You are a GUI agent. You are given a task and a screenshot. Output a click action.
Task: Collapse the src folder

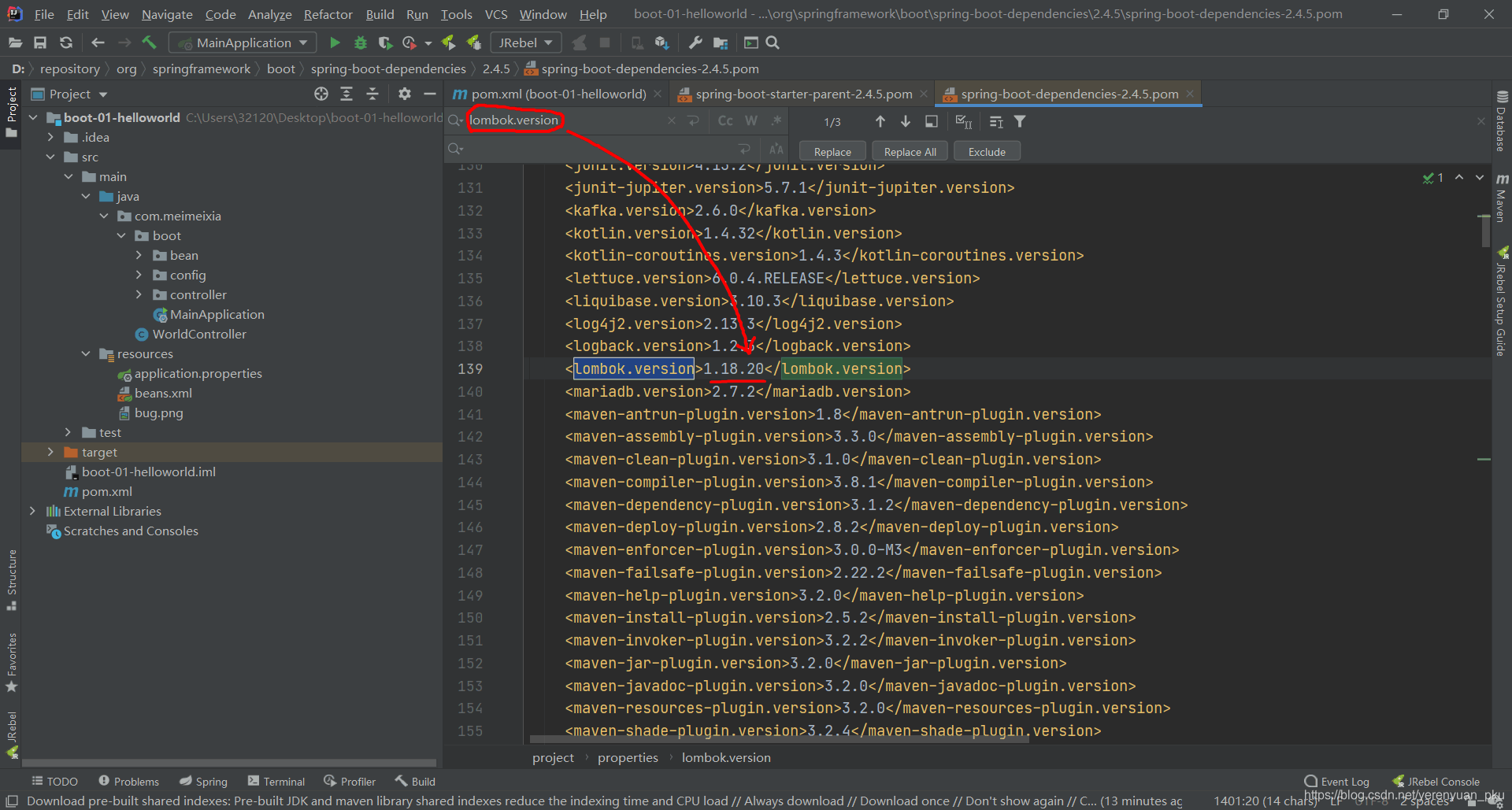(x=50, y=157)
